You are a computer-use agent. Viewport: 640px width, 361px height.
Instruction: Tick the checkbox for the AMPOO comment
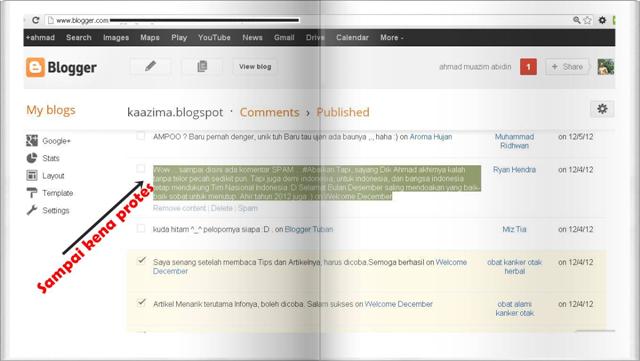(140, 136)
